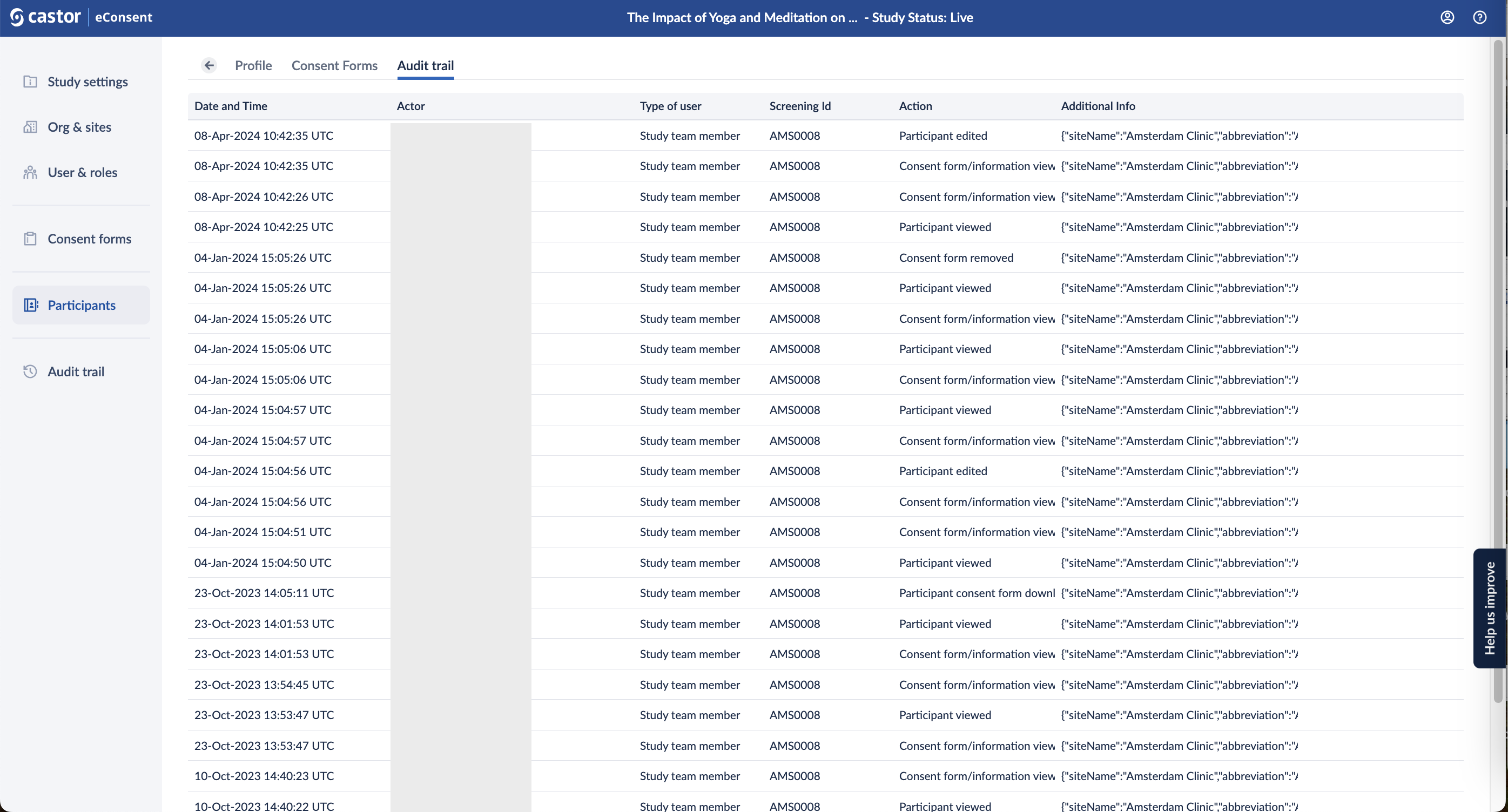This screenshot has height=812, width=1508.
Task: Click Study team member in the 23-Oct-2023 14:05:11 row
Action: coord(690,593)
